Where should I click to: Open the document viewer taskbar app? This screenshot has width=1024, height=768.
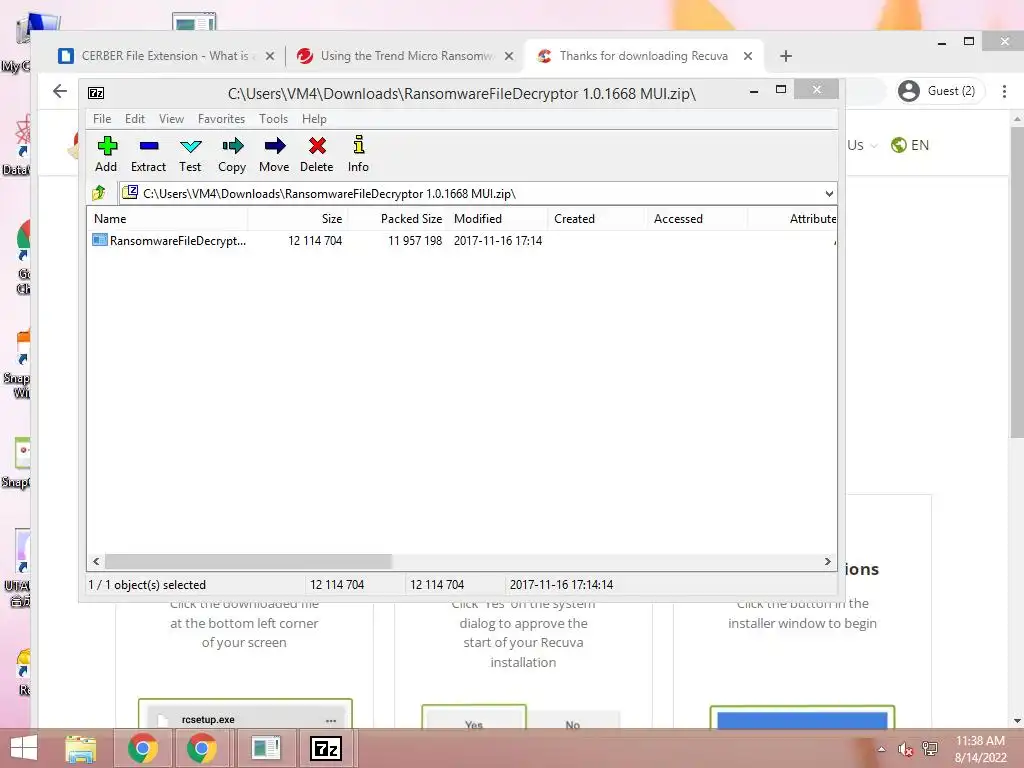[265, 748]
